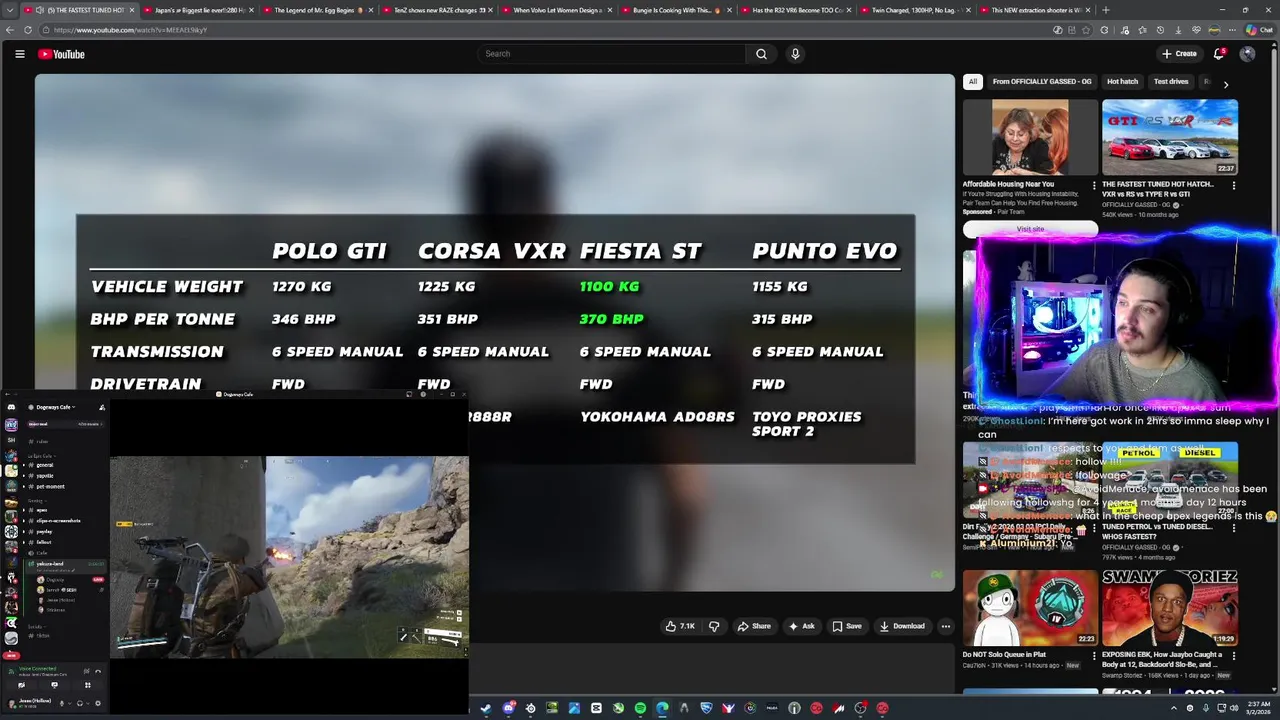Click the YouTube search input field
Screen dimensions: 1280x720
610,54
